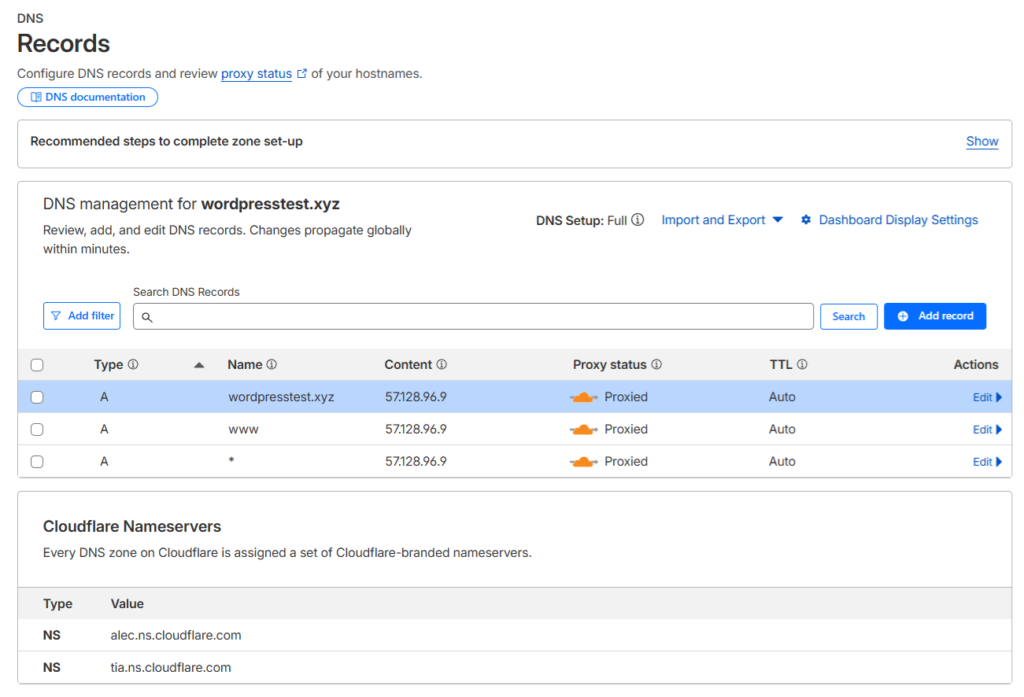The height and width of the screenshot is (697, 1024).
Task: Click the 57.128.96.9 content in the www row
Action: click(x=415, y=429)
